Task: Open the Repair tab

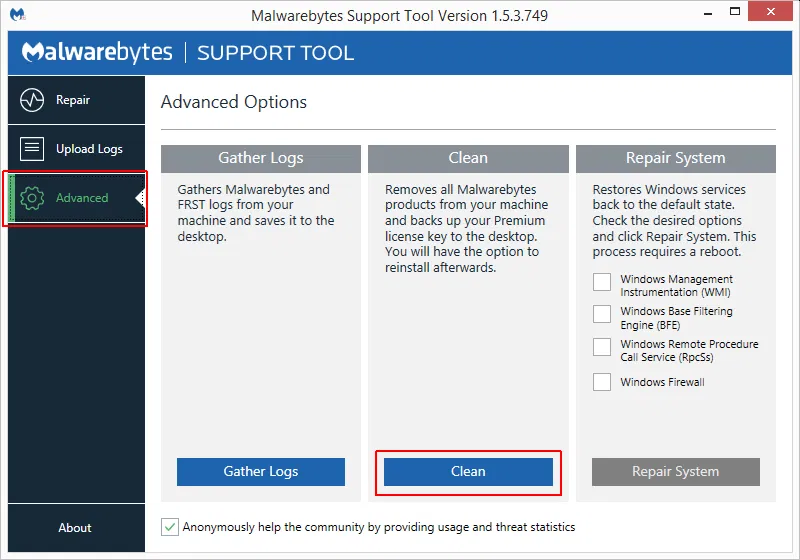Action: pyautogui.click(x=73, y=100)
